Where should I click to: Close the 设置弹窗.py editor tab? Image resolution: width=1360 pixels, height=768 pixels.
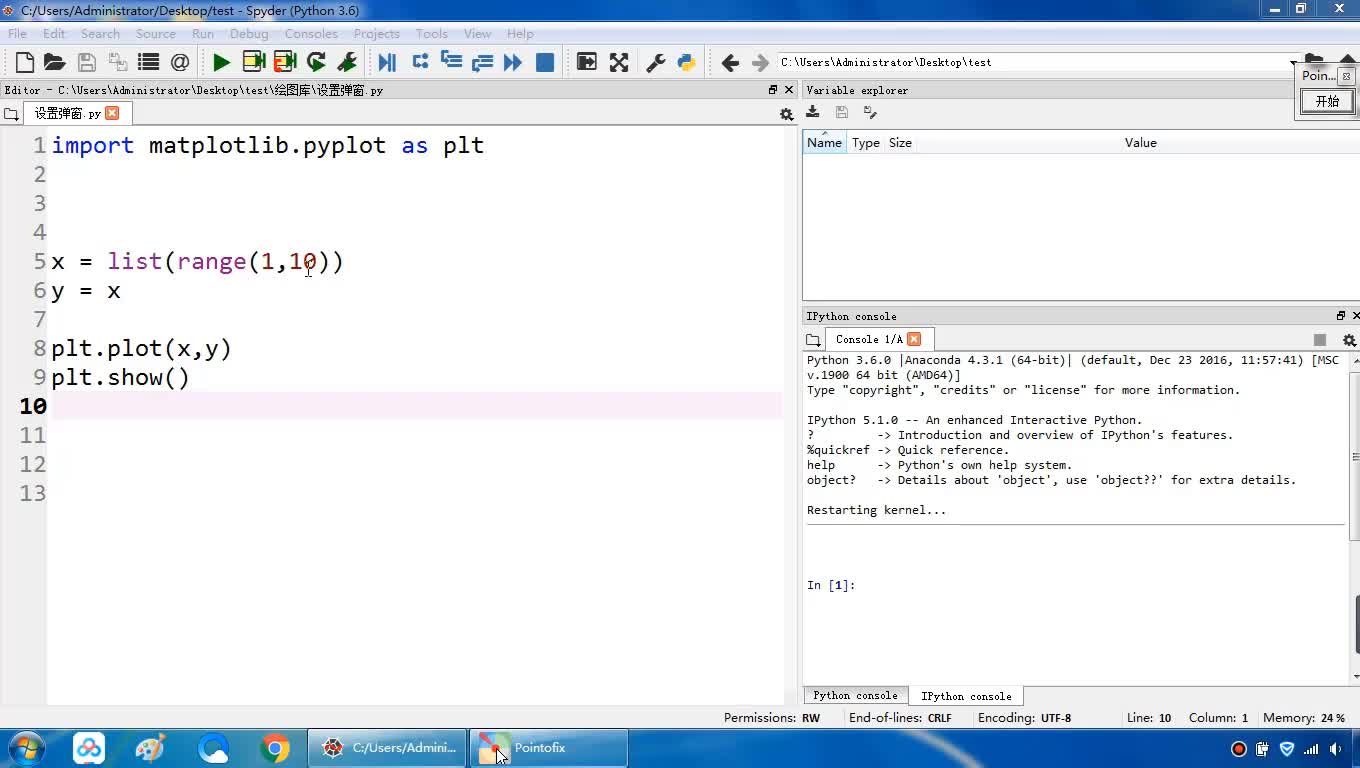point(112,113)
